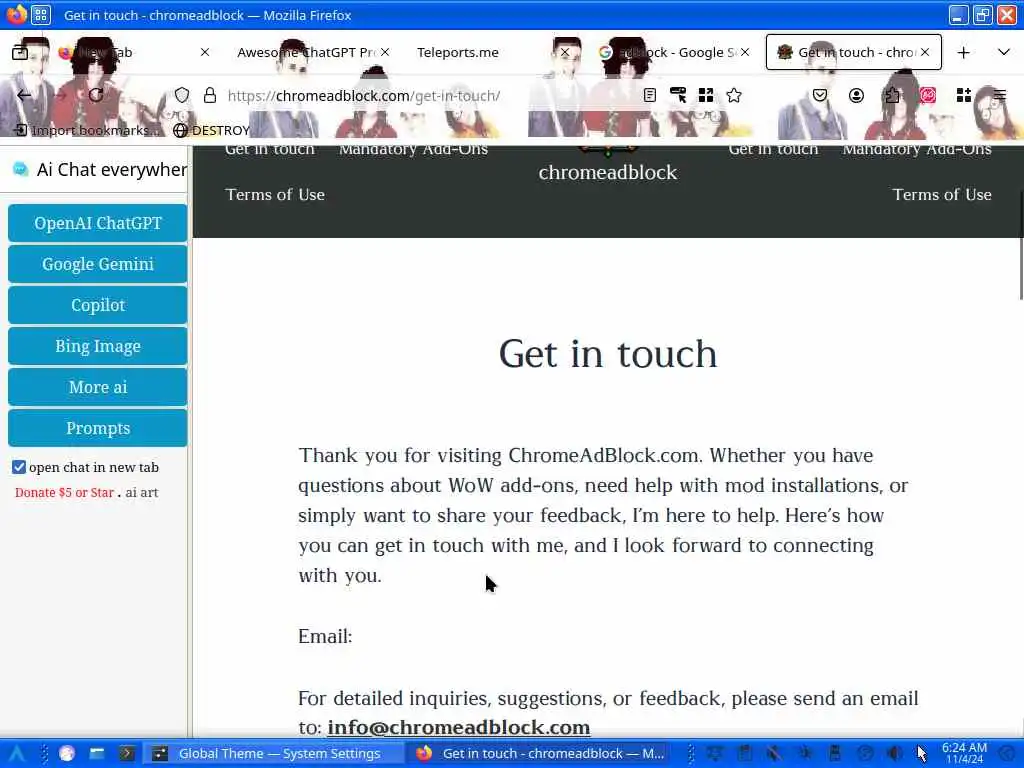Click the OpenAI ChatGPT button
This screenshot has height=768, width=1024.
coord(98,223)
